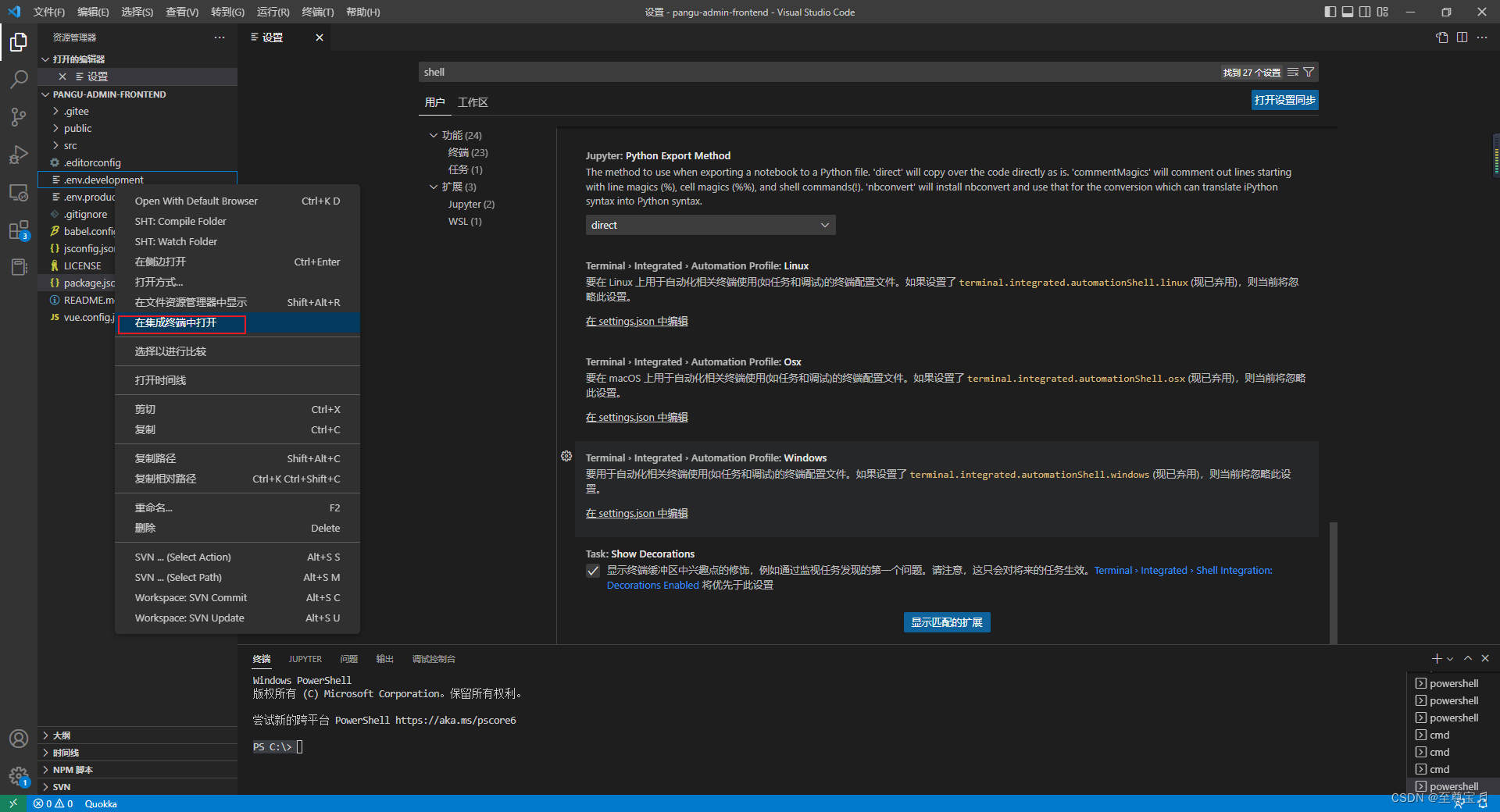Toggle primary sidebar layout icon
Screen dimensions: 1500x812
pos(1330,12)
